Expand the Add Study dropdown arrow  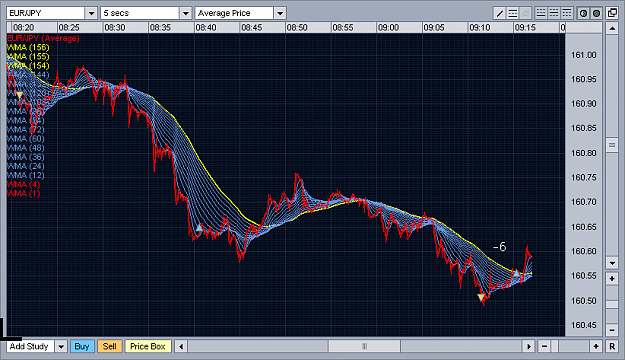(61, 346)
